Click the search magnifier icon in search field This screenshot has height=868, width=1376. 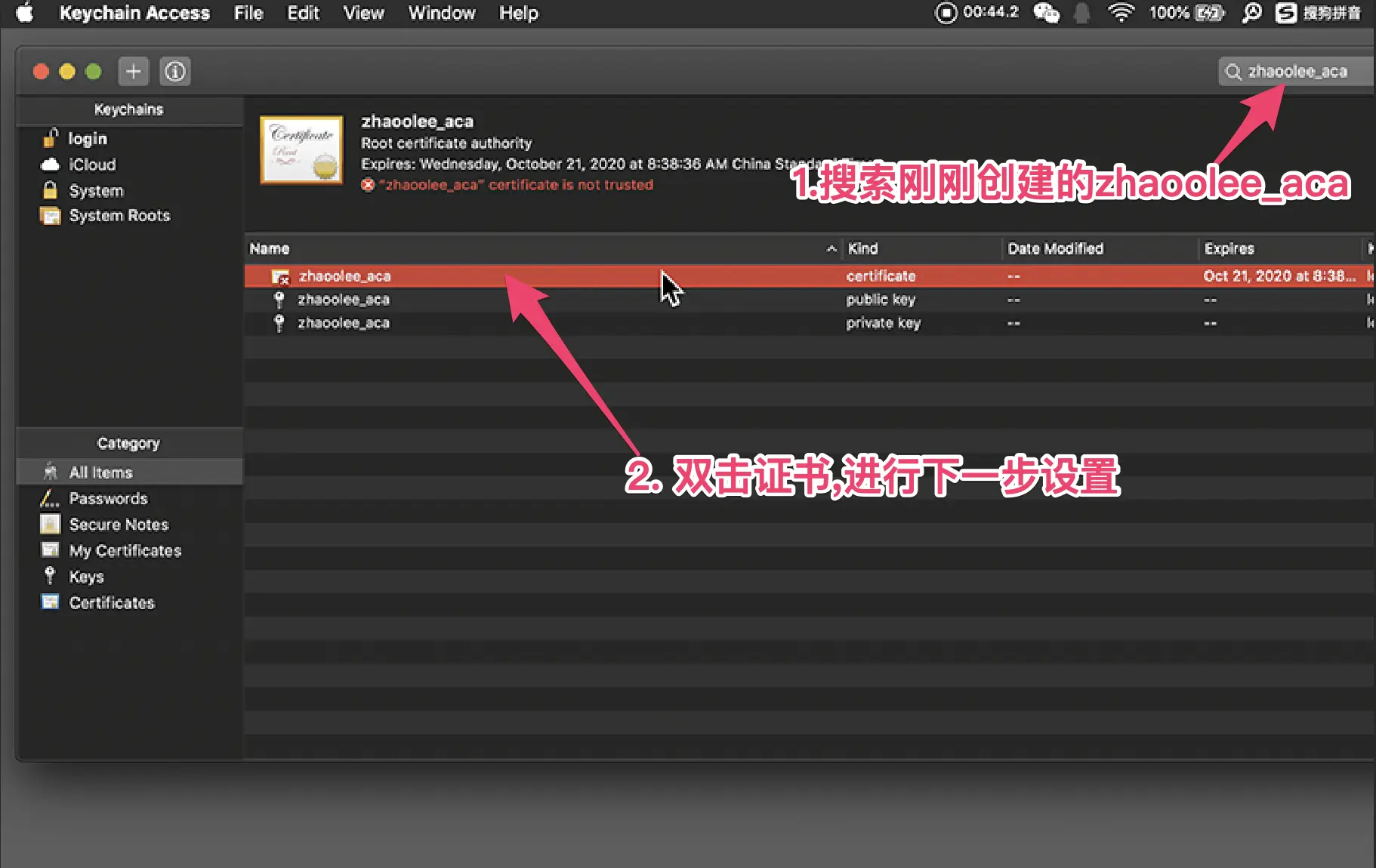[1233, 72]
